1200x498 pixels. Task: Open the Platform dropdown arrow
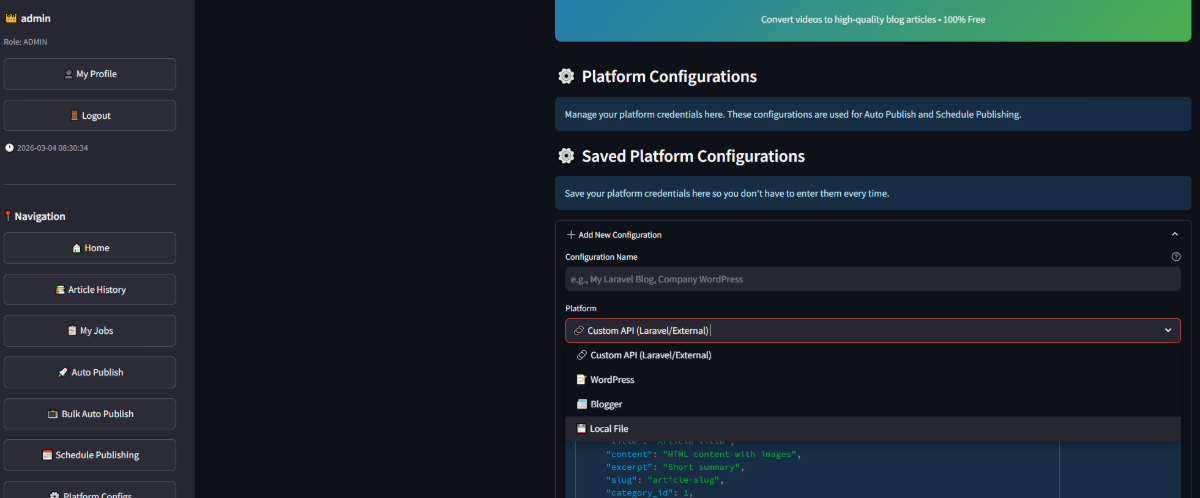point(1168,330)
